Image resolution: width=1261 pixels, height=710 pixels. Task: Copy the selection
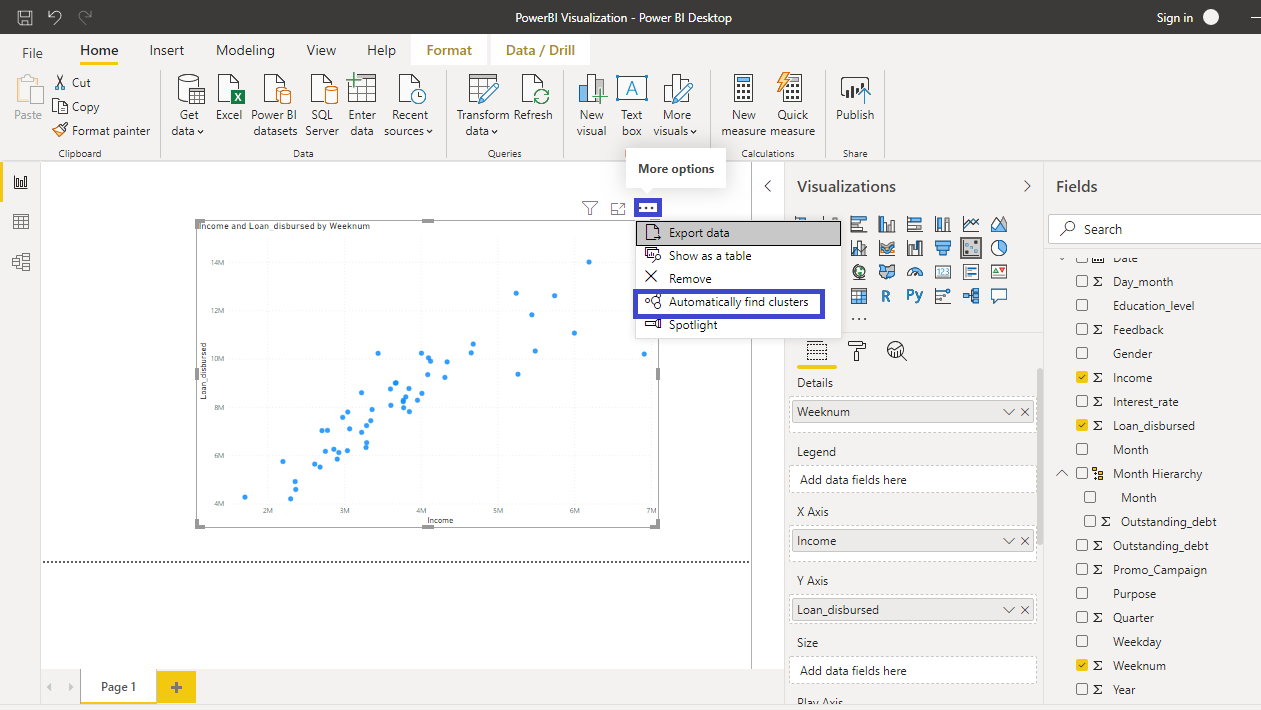[76, 107]
